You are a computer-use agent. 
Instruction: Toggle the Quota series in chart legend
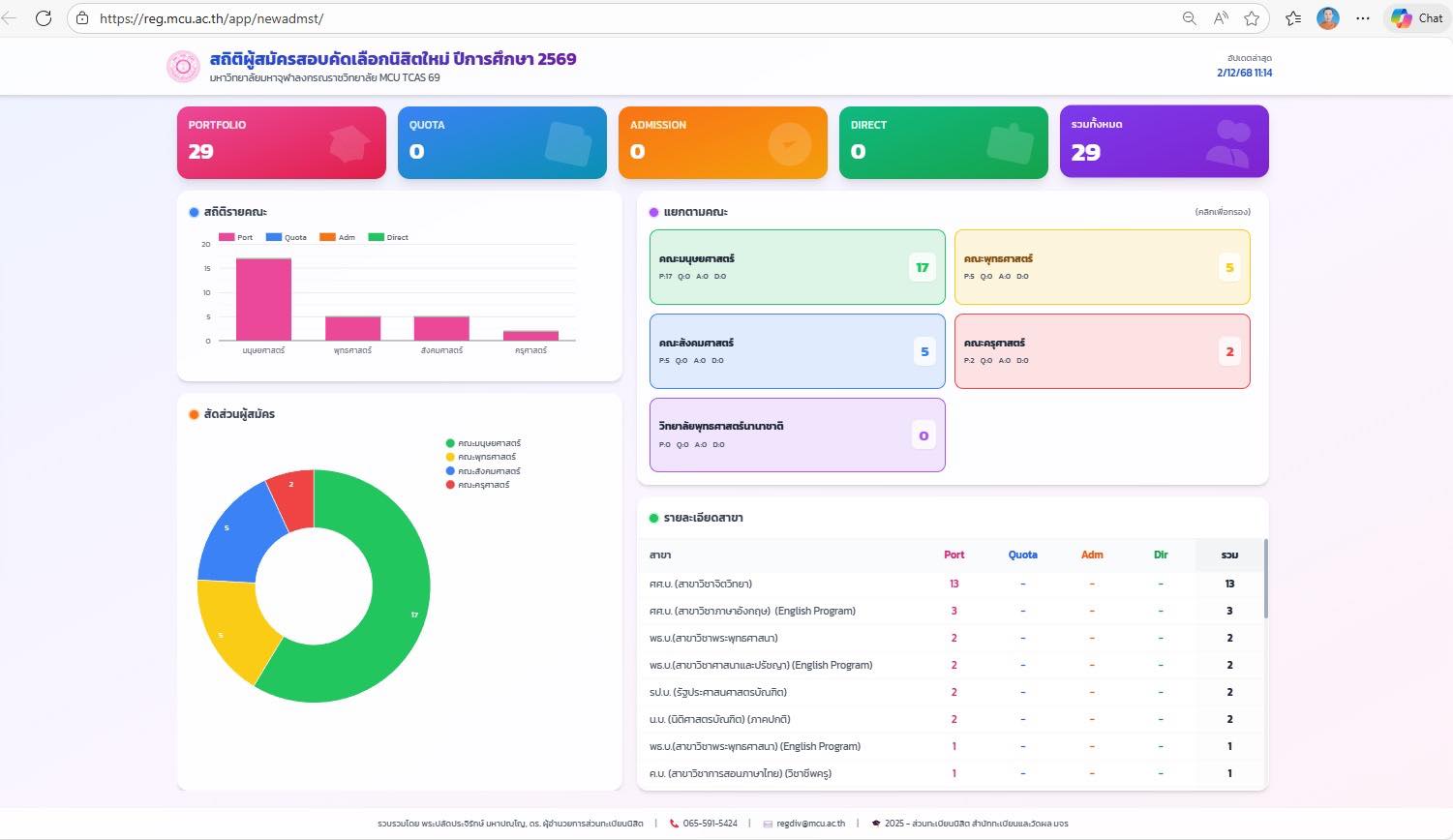[286, 237]
